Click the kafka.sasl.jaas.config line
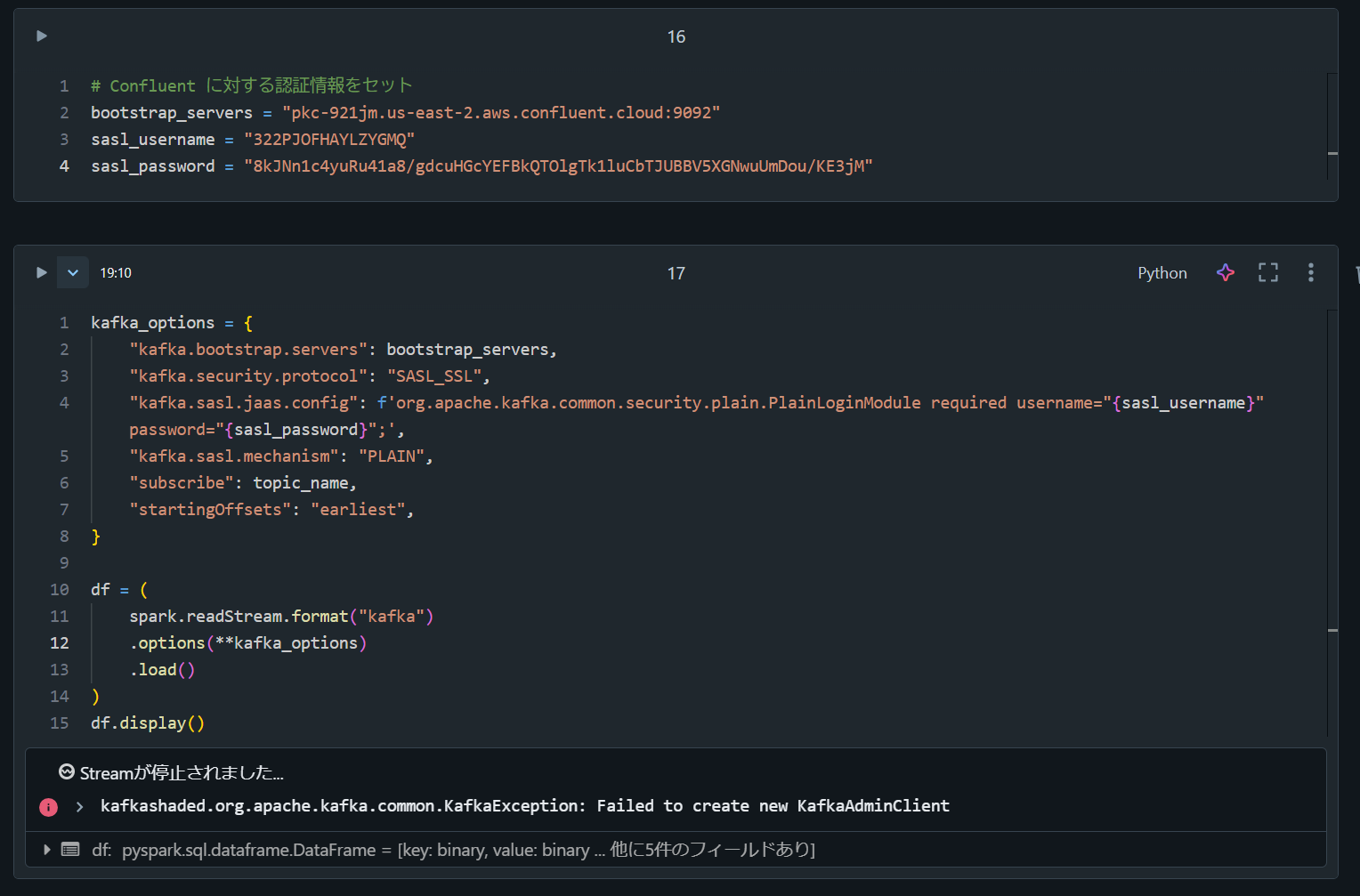 (696, 416)
